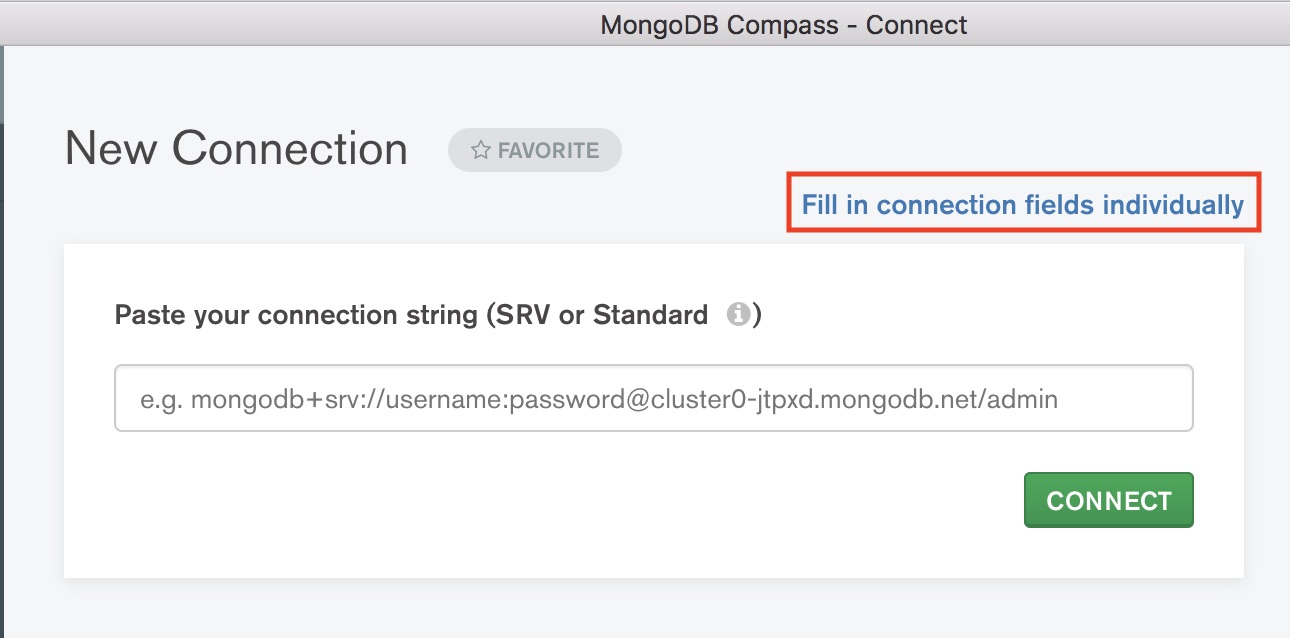The width and height of the screenshot is (1290, 638).
Task: Click the "SRV or Standard" text in label
Action: tap(598, 315)
